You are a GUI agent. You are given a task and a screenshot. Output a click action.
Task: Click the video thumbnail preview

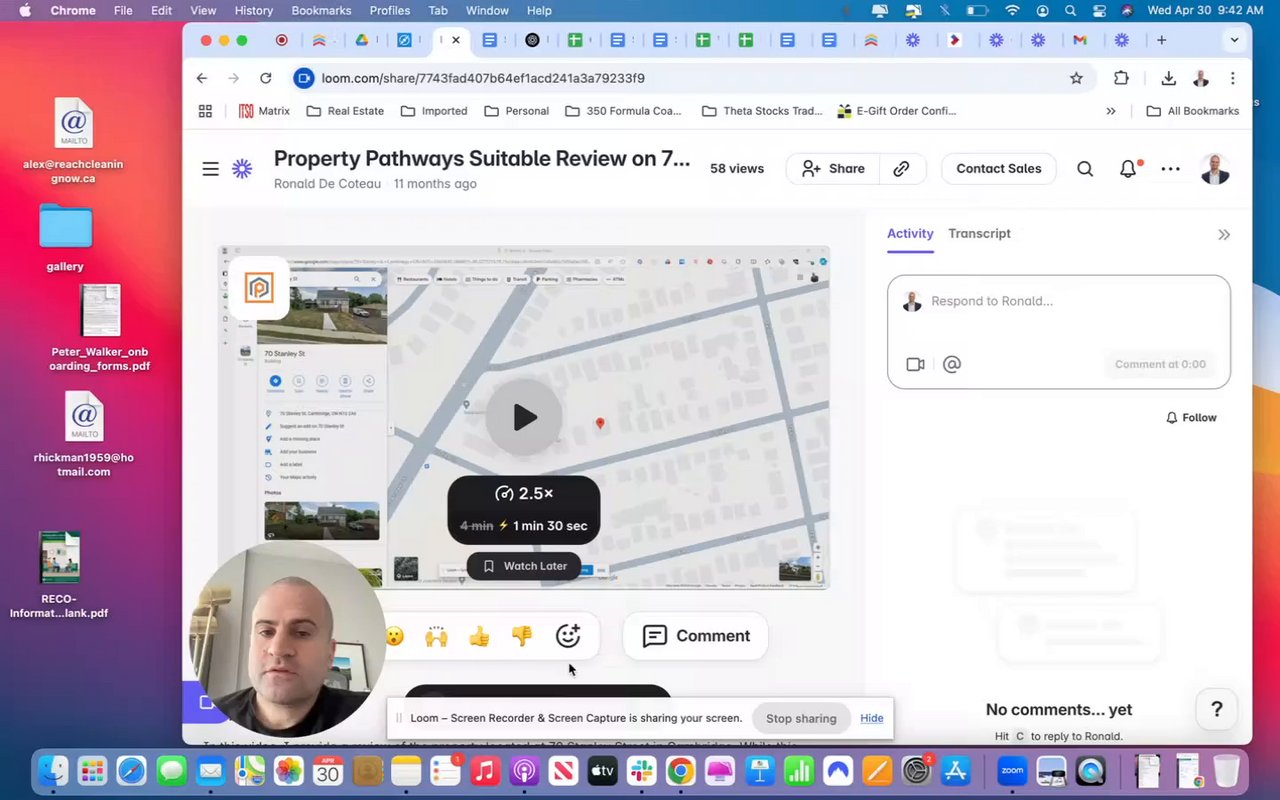[524, 417]
